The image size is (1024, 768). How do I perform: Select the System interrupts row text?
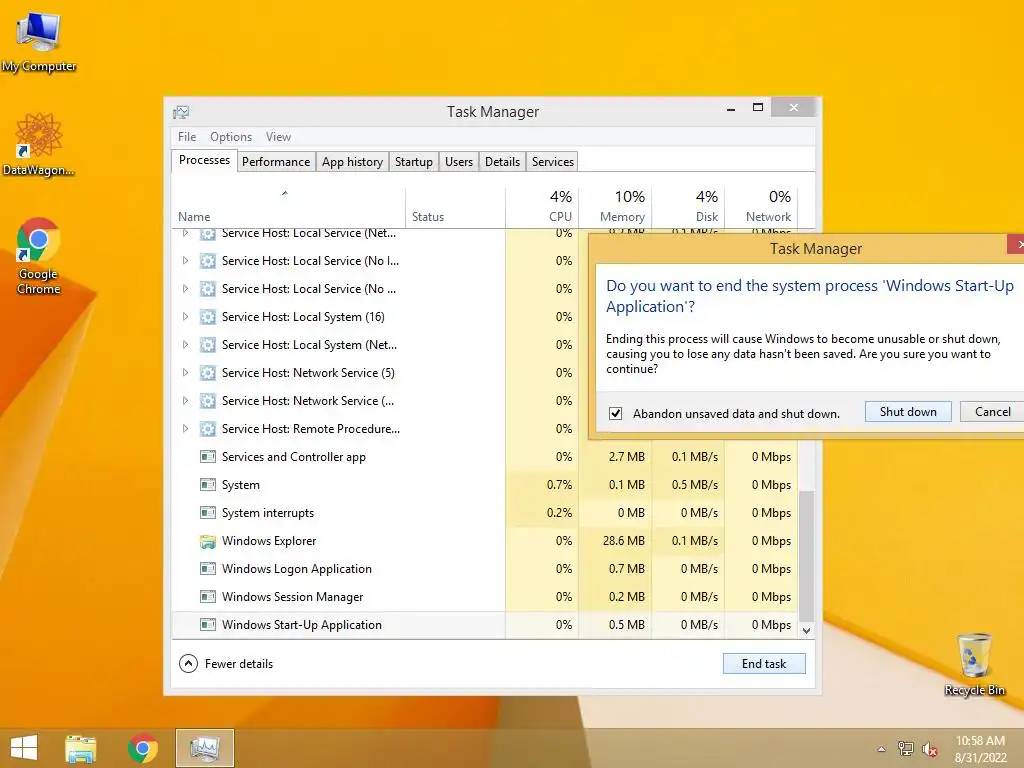pyautogui.click(x=268, y=513)
